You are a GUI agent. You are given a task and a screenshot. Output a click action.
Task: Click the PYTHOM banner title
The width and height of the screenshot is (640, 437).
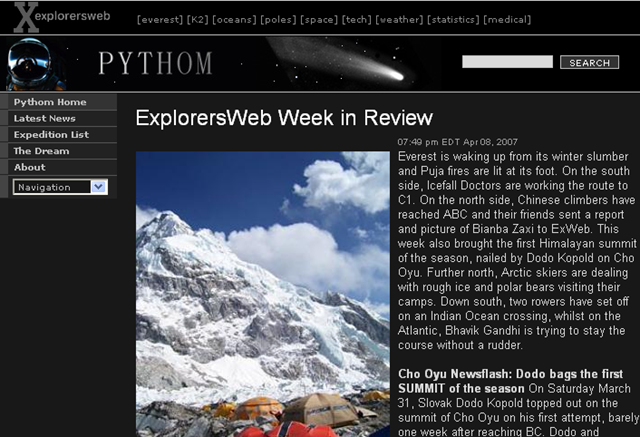[x=155, y=63]
